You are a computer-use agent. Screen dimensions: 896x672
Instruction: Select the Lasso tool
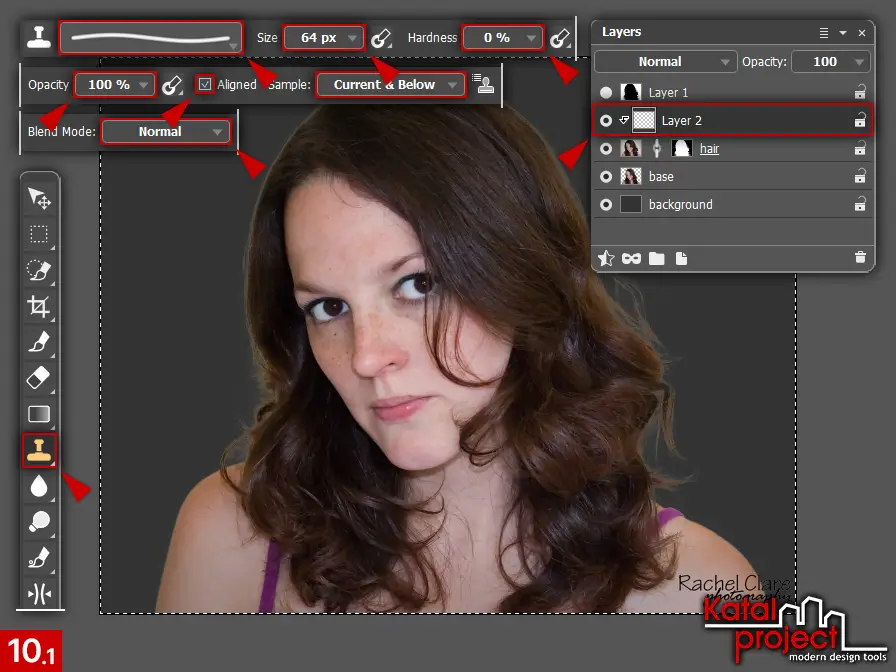pos(39,270)
